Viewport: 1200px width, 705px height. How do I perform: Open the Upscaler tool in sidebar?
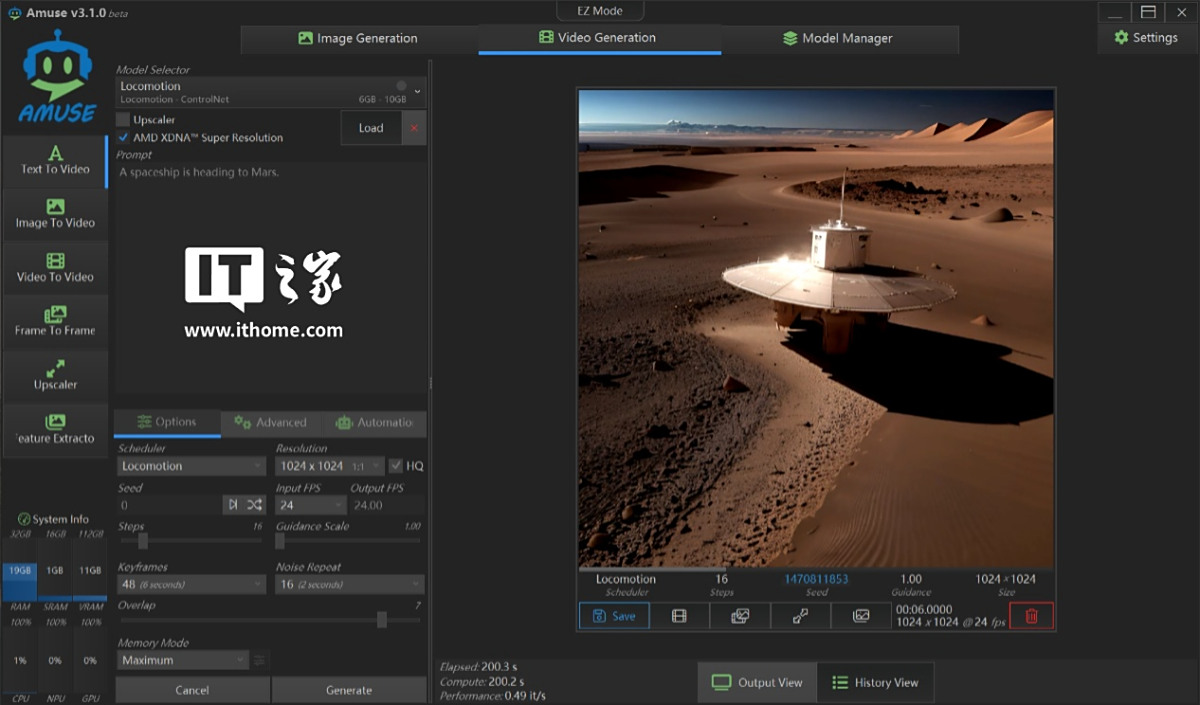tap(55, 376)
